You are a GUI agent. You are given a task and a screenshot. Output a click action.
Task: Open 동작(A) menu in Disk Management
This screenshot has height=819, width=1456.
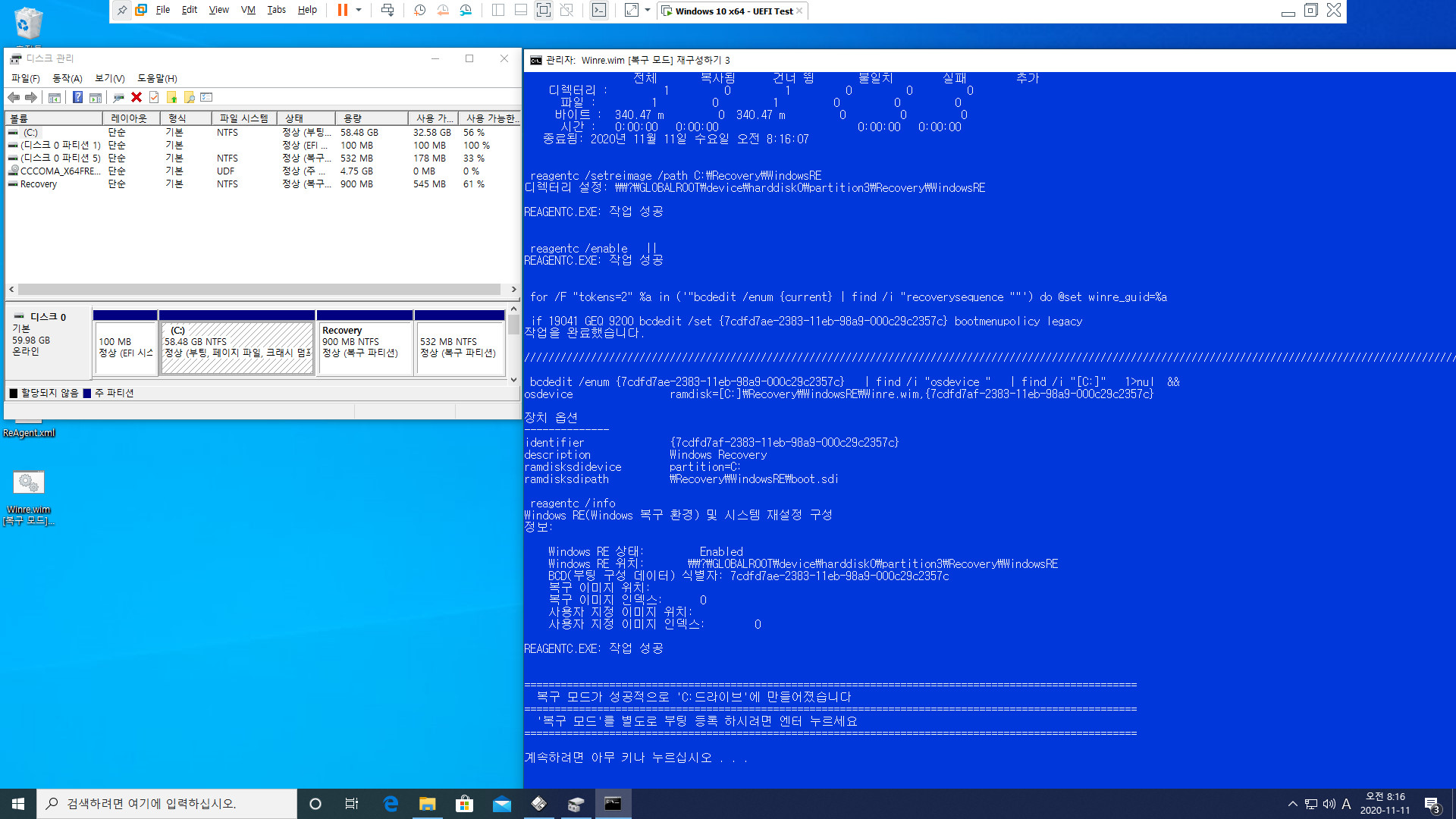point(67,78)
